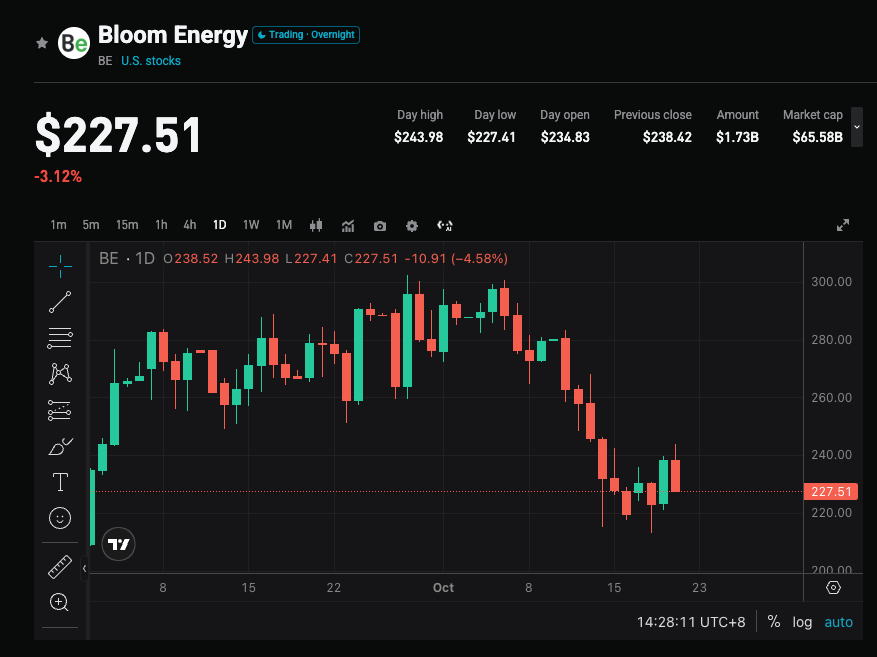Click the 14:28:11 UTC+8 timezone selector
Viewport: 877px width, 657px height.
691,622
